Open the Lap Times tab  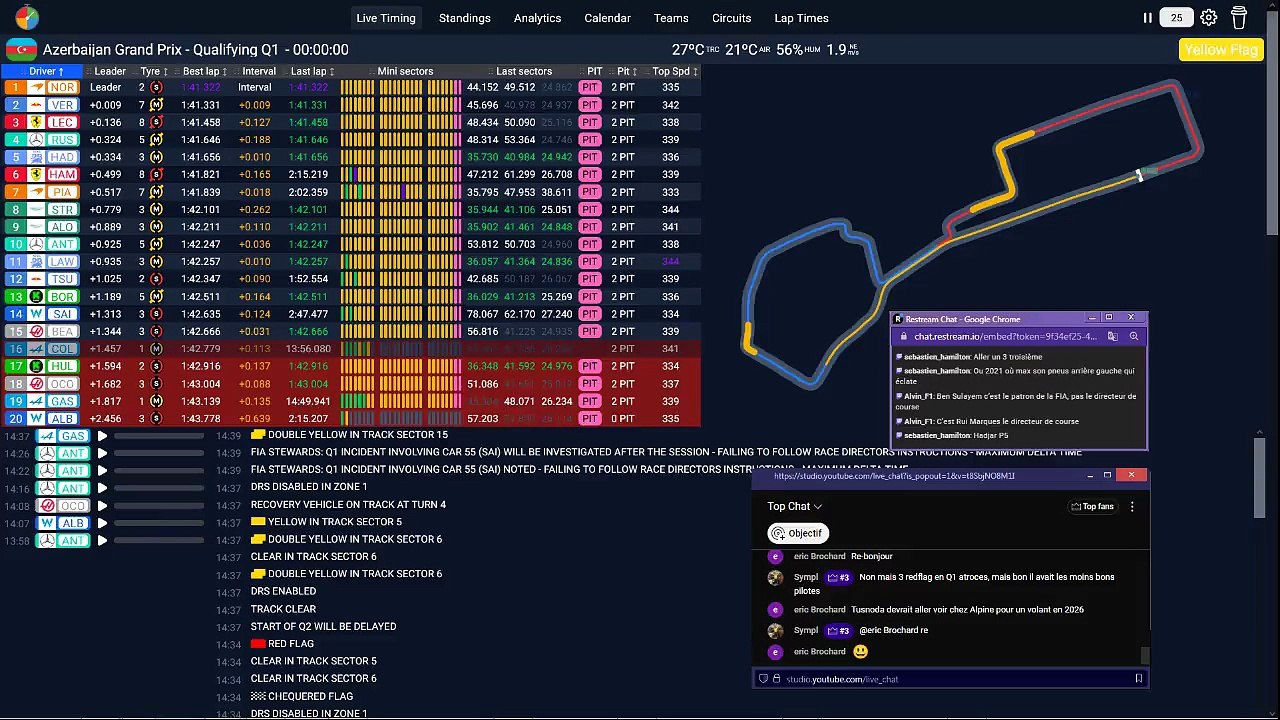tap(801, 18)
